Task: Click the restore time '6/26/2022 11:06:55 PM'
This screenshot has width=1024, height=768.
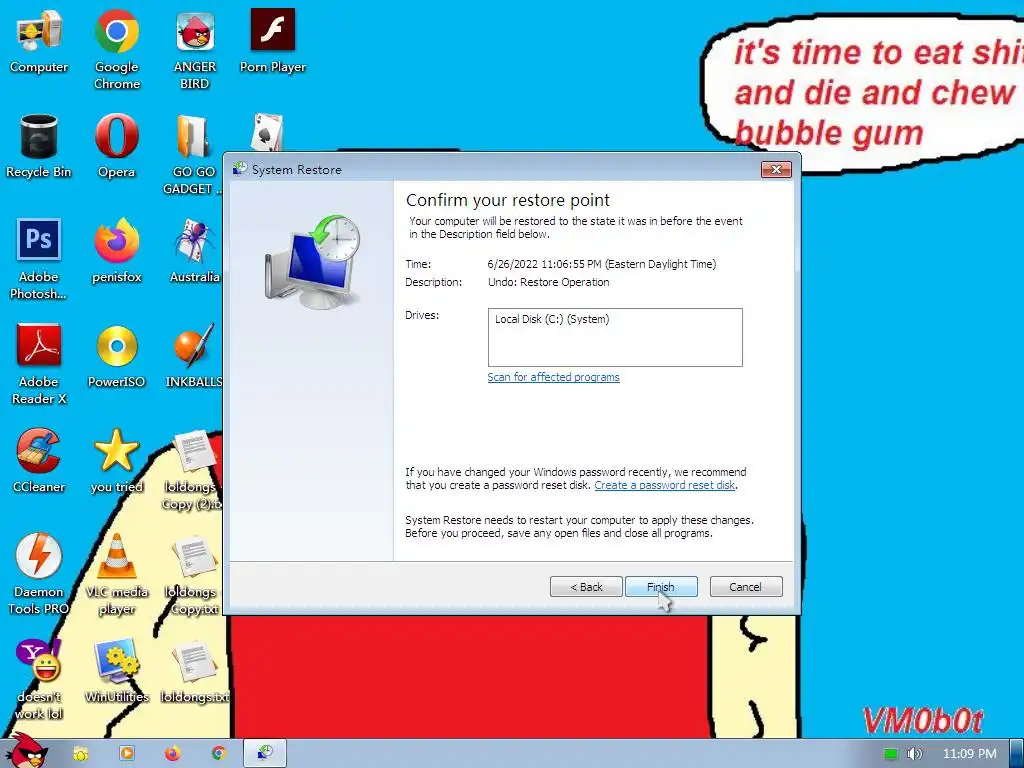Action: click(x=544, y=264)
